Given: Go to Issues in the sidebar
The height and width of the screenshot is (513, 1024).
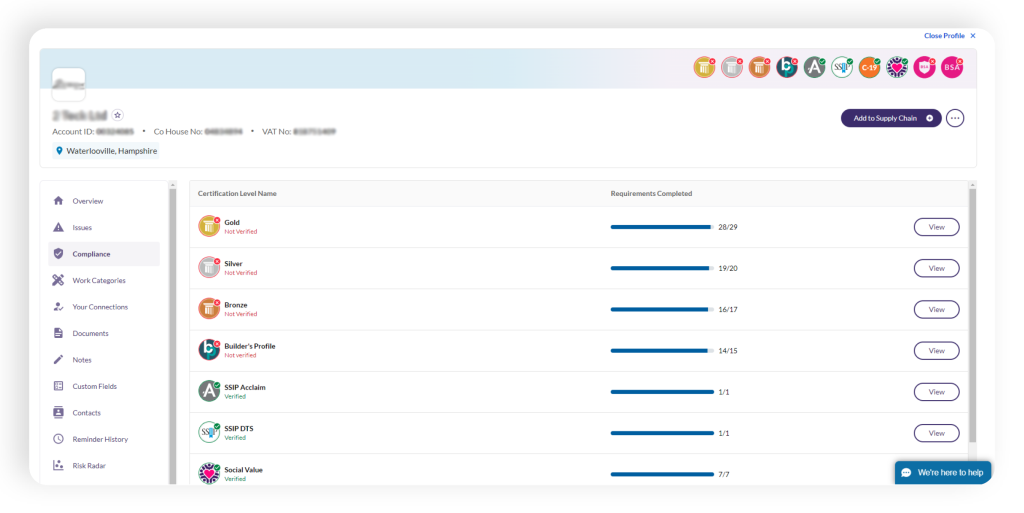Looking at the screenshot, I should click(82, 228).
